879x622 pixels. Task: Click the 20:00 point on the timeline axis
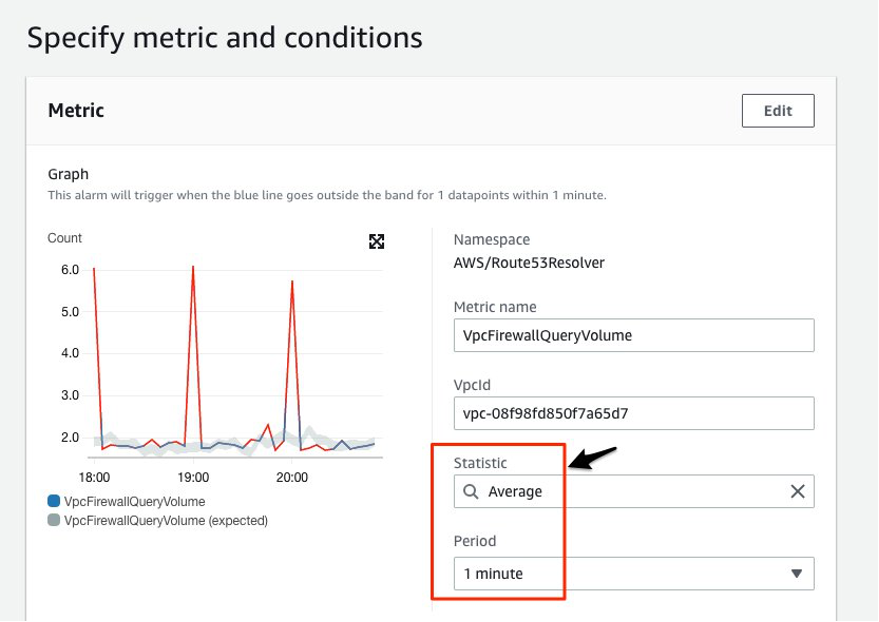(291, 477)
